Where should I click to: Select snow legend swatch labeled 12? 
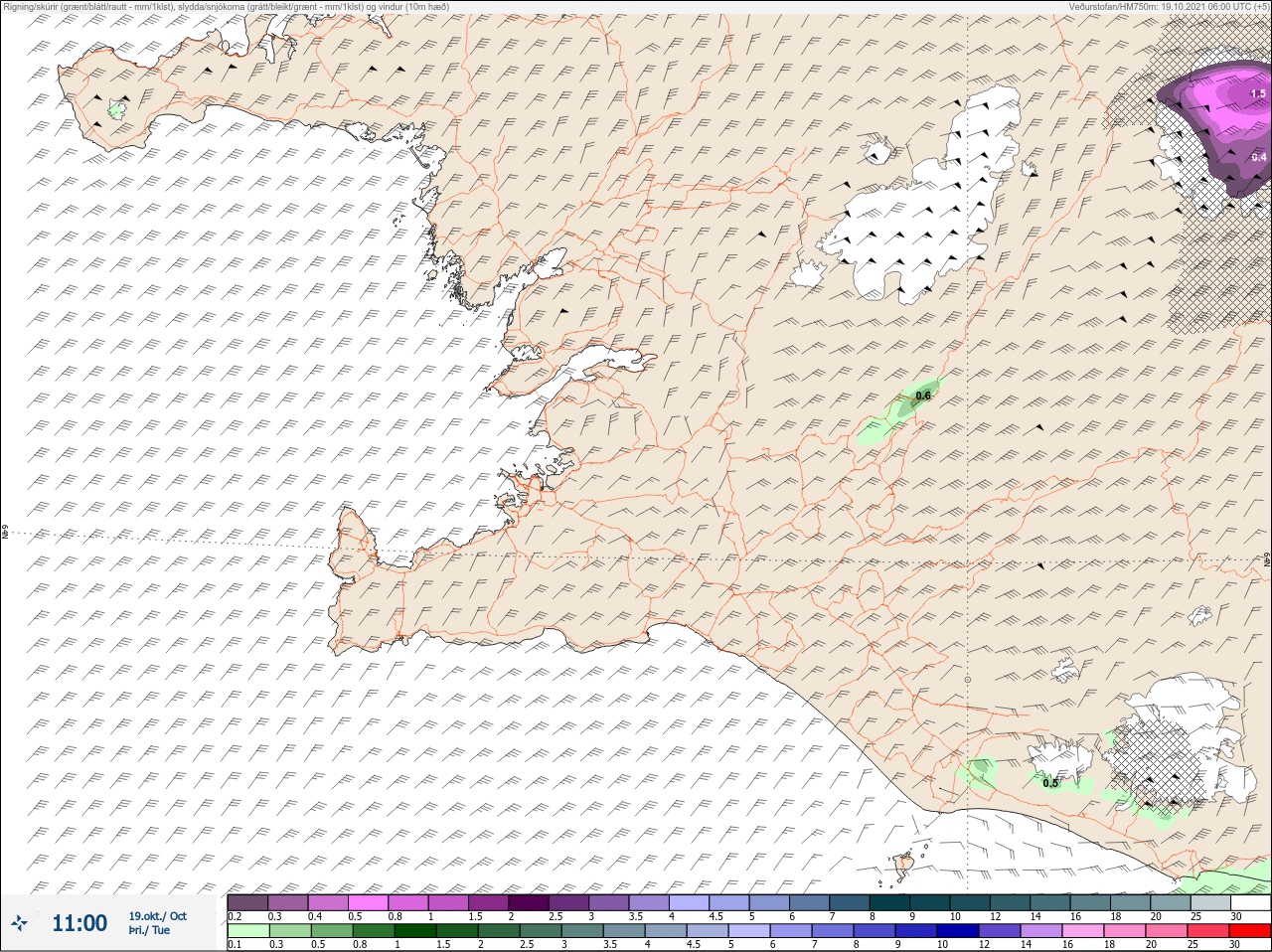(x=1010, y=902)
